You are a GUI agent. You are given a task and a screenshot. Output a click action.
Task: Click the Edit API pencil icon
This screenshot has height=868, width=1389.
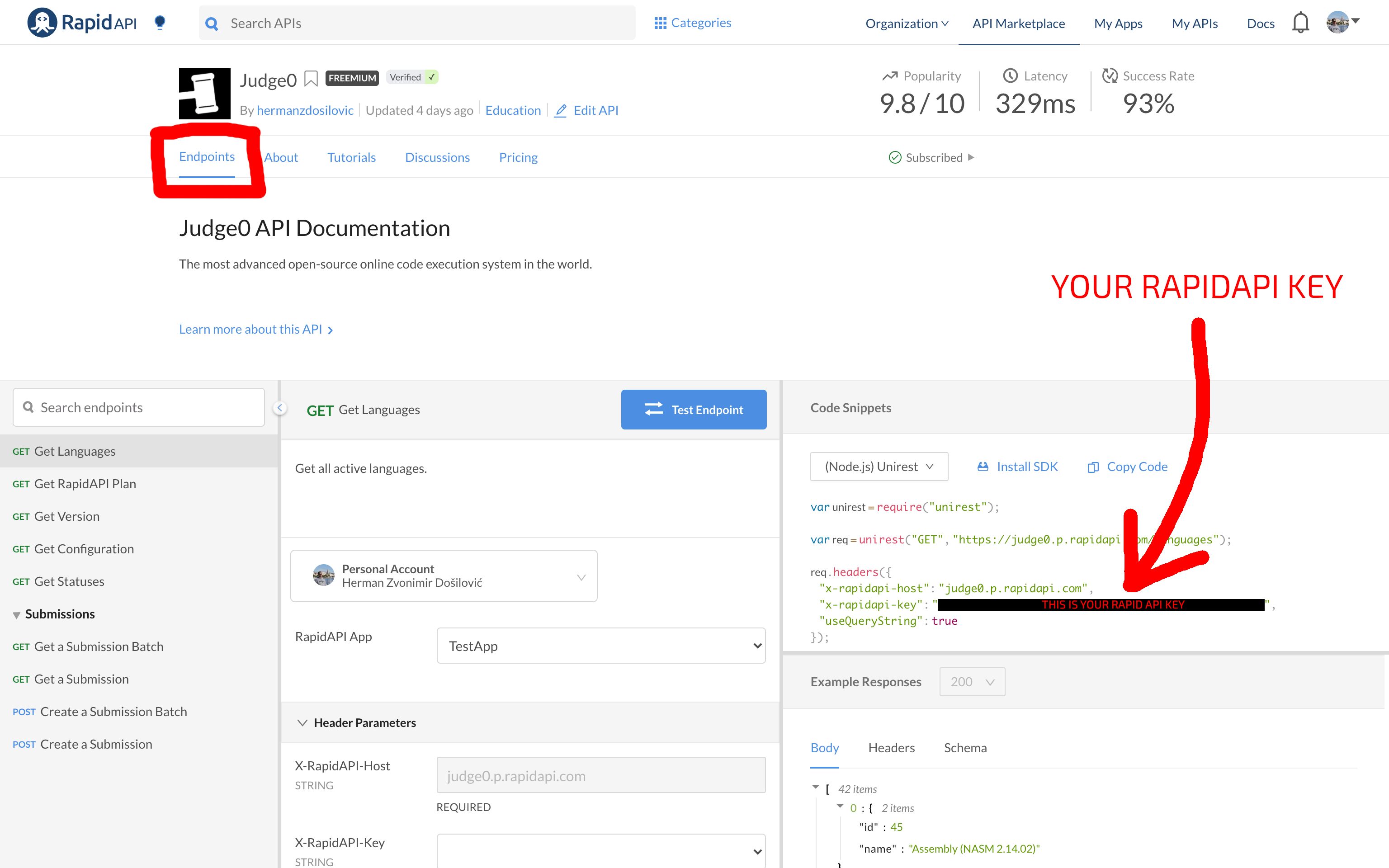[561, 110]
